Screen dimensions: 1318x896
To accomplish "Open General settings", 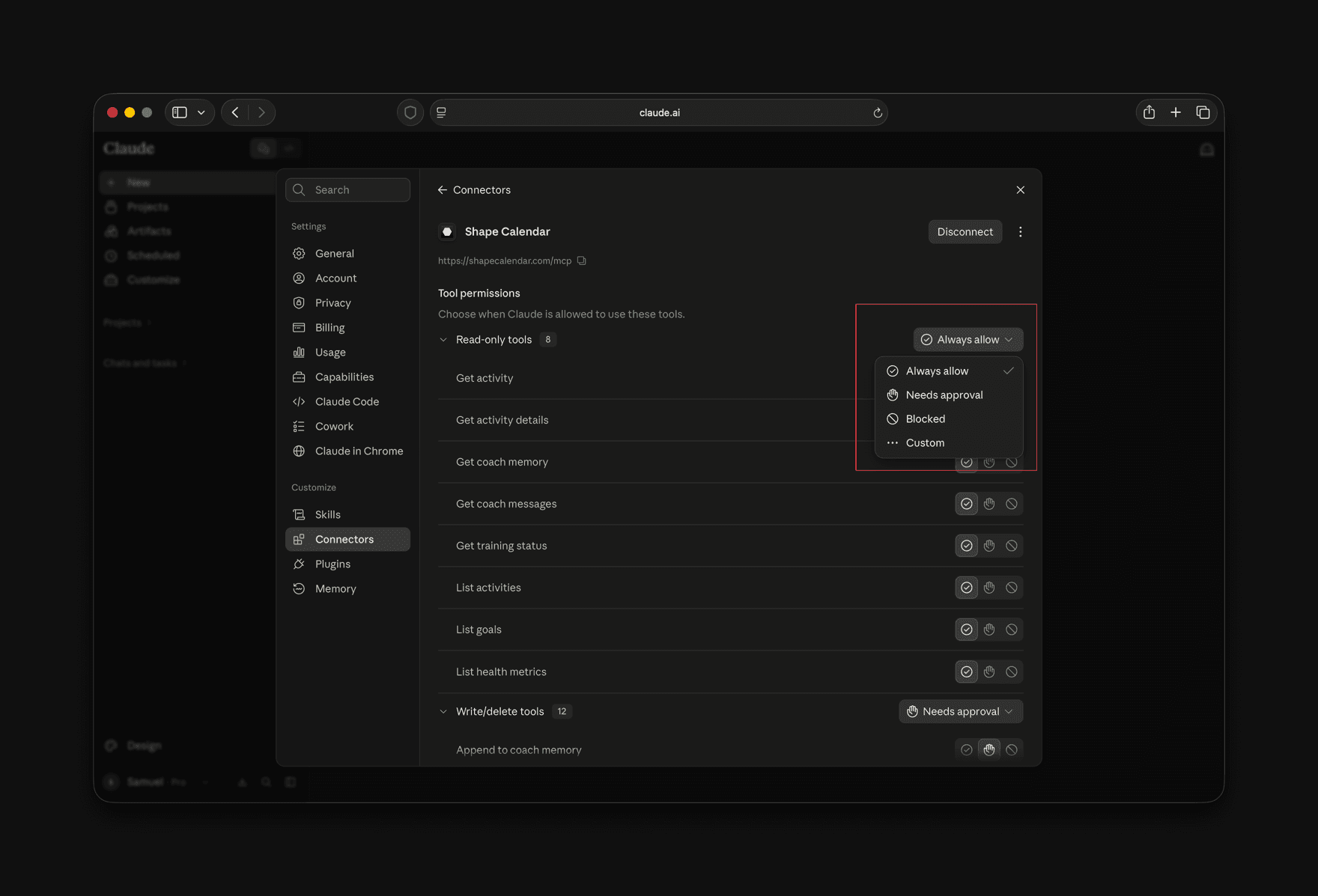I will click(x=347, y=253).
